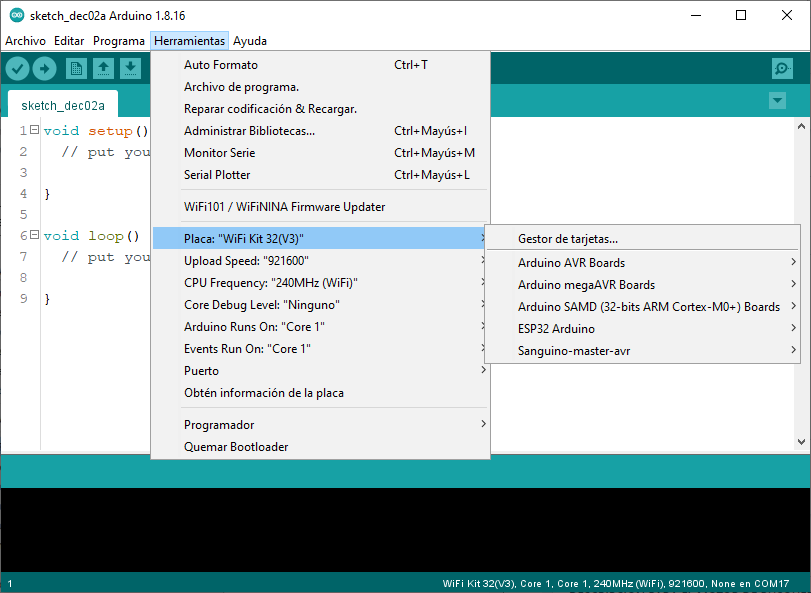
Task: Minimize the Arduino IDE window
Action: tap(696, 15)
